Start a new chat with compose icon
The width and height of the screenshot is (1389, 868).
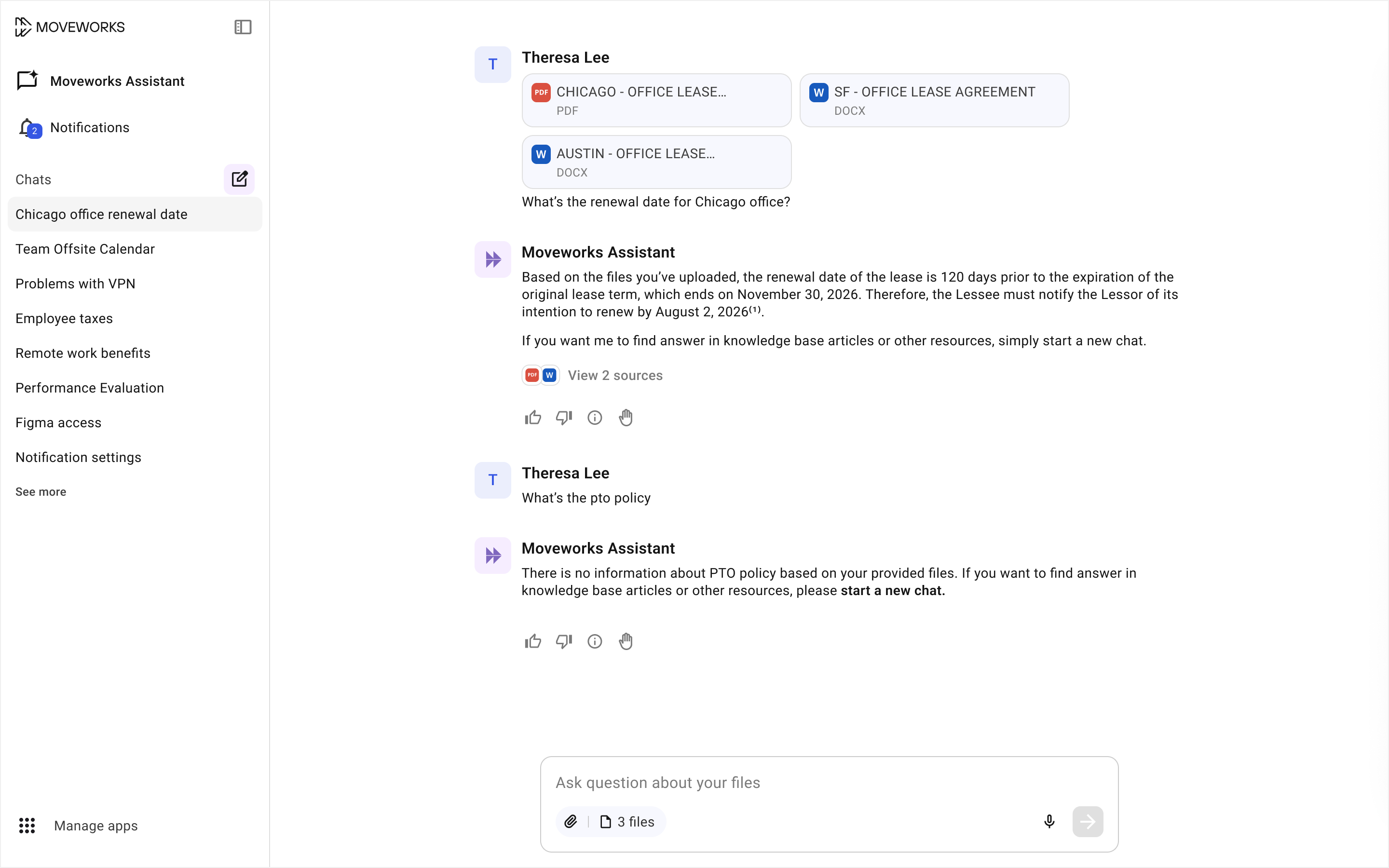coord(239,179)
